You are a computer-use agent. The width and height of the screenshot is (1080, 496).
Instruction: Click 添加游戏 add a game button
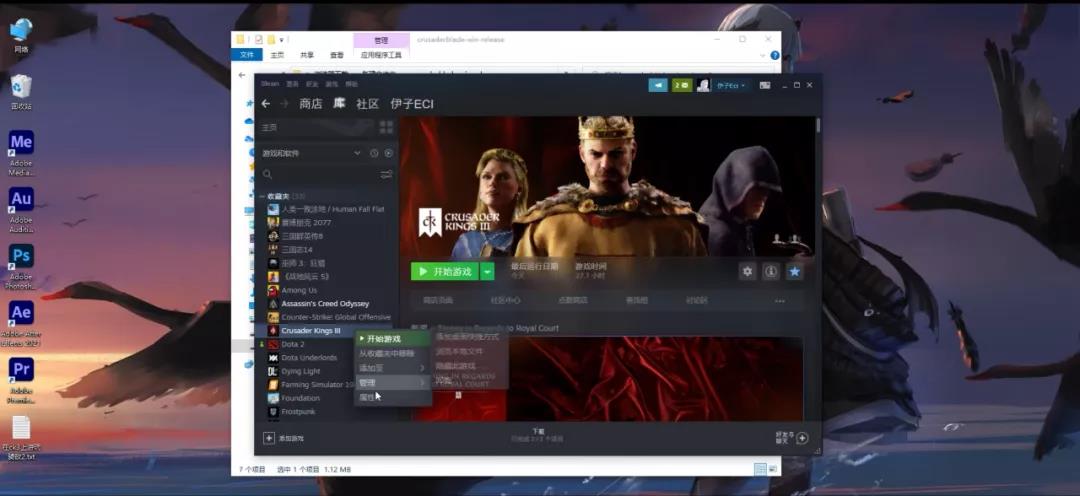[284, 438]
